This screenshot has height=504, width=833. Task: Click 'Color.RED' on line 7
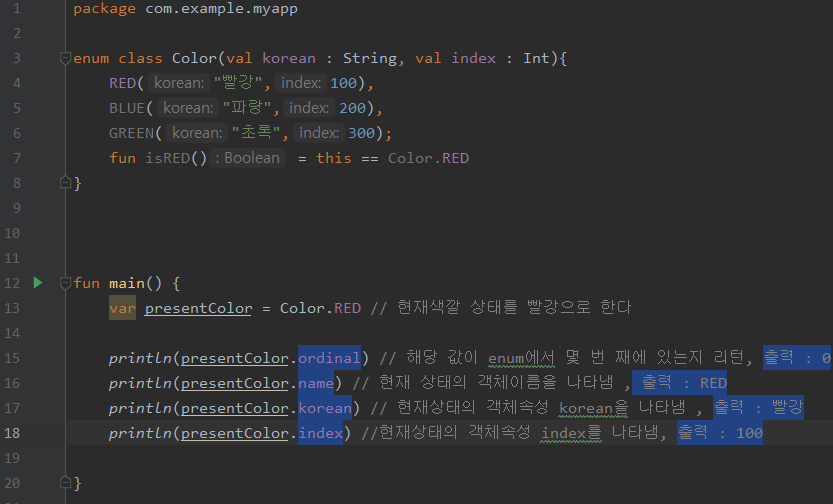coord(428,158)
